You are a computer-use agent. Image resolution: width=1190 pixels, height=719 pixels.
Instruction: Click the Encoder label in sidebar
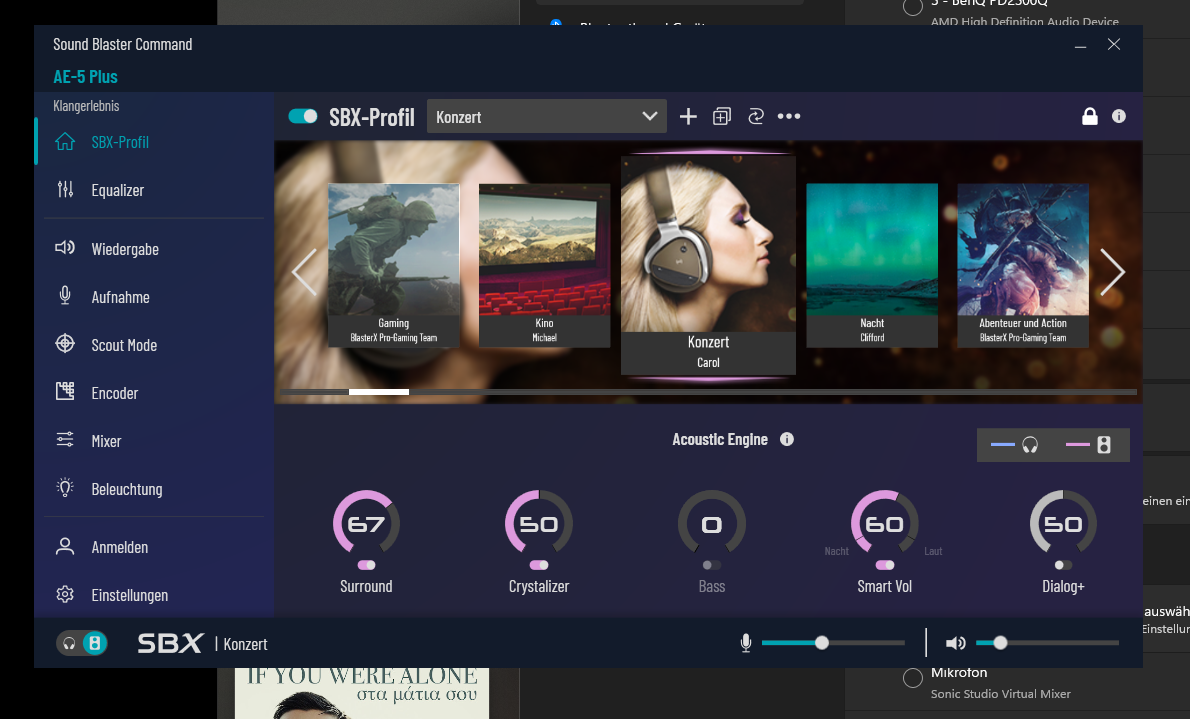(x=115, y=393)
